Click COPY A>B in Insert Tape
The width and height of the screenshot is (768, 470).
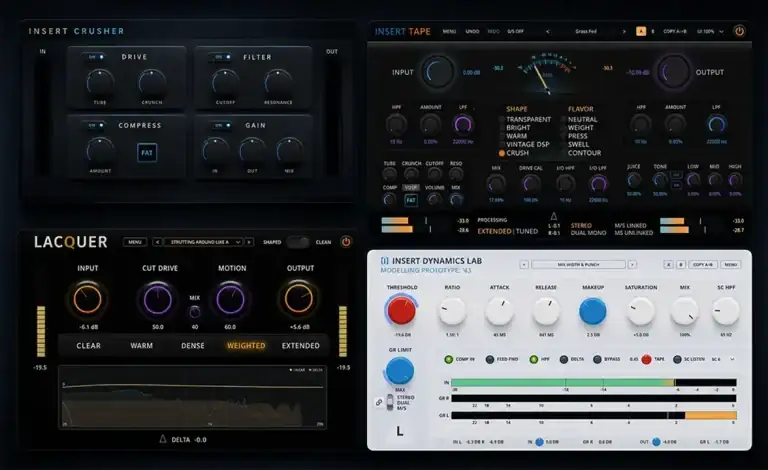[675, 31]
